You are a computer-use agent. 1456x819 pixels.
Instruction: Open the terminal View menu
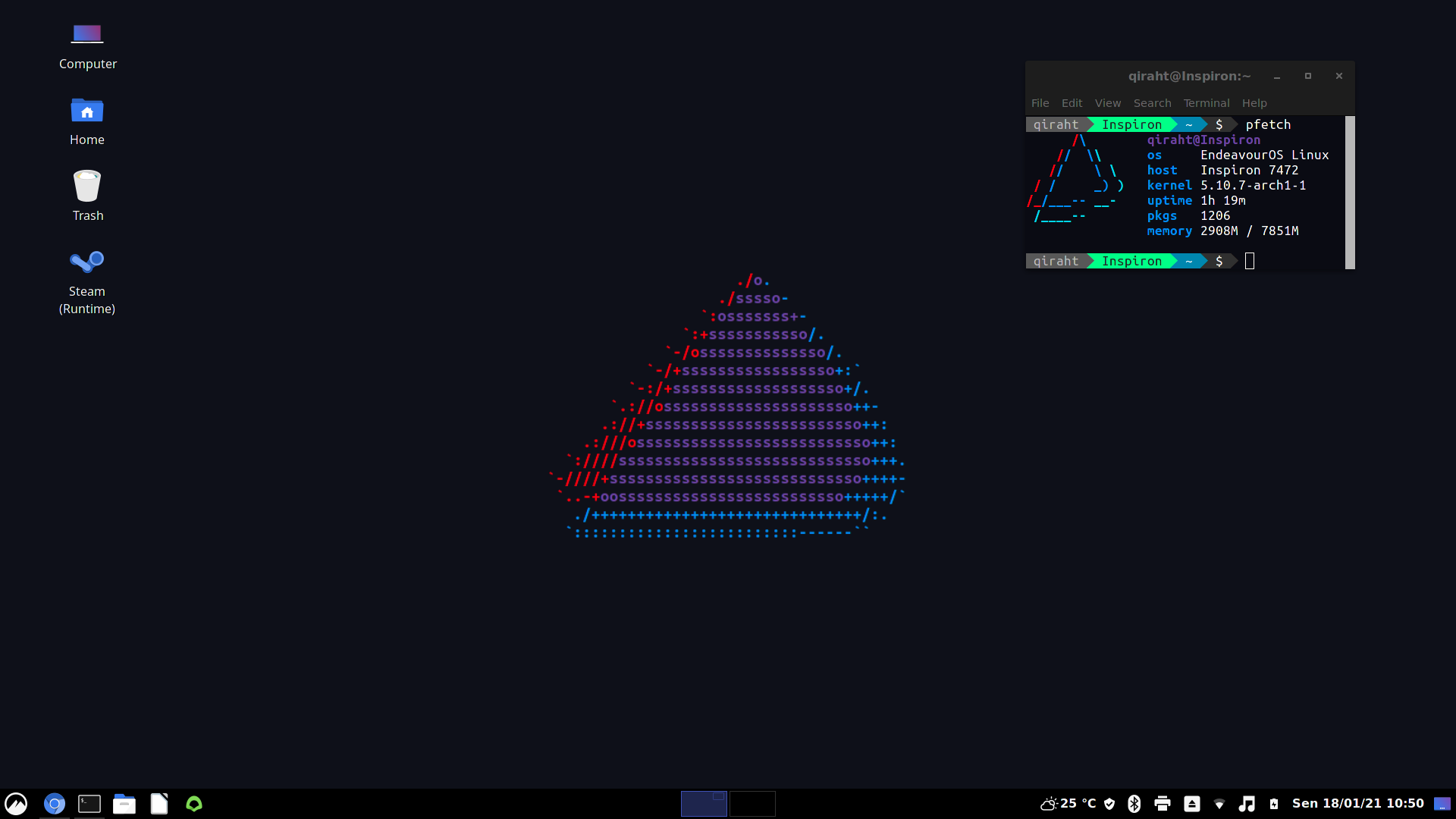(1107, 103)
